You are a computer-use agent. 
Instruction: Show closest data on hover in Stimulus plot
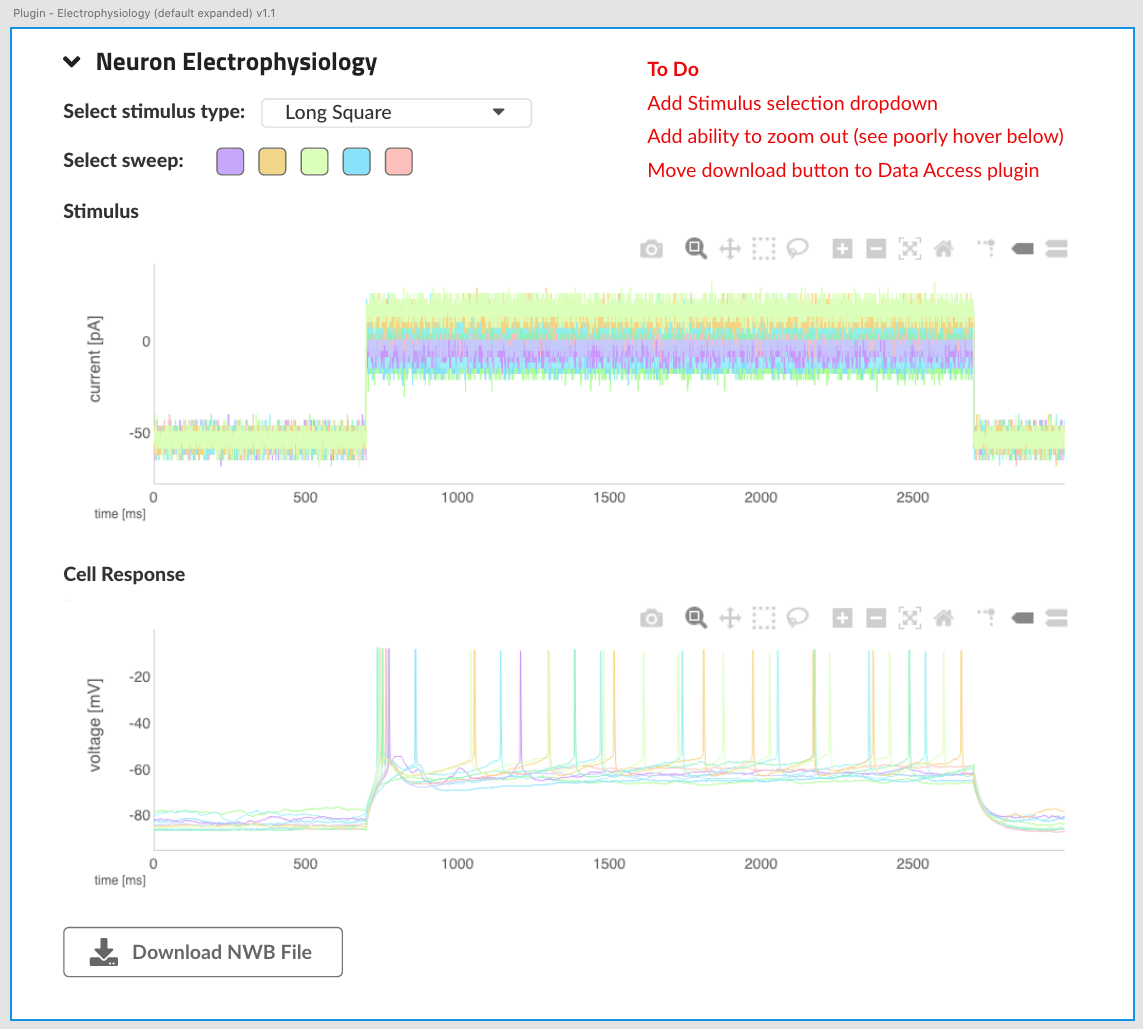coord(1023,249)
